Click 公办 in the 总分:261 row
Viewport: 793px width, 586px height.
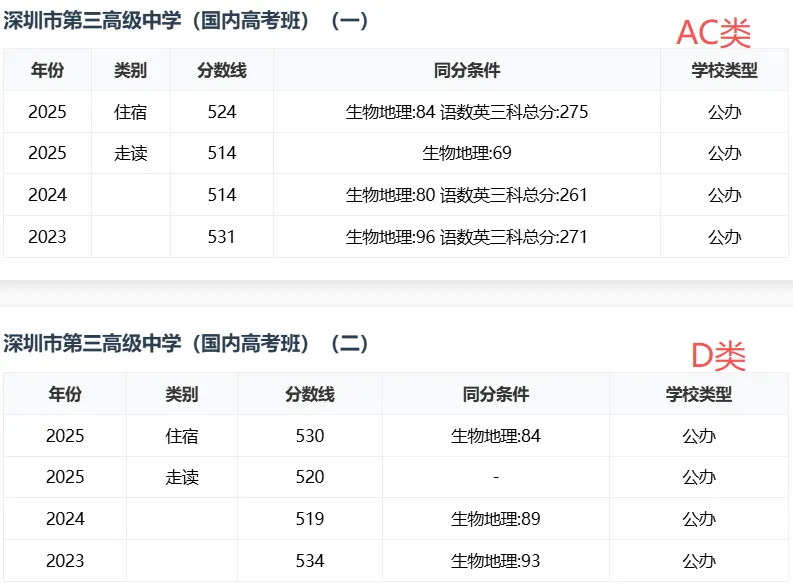pyautogui.click(x=724, y=195)
